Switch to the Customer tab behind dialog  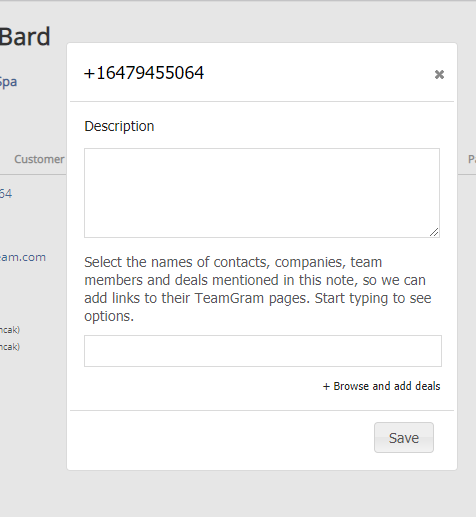point(39,159)
